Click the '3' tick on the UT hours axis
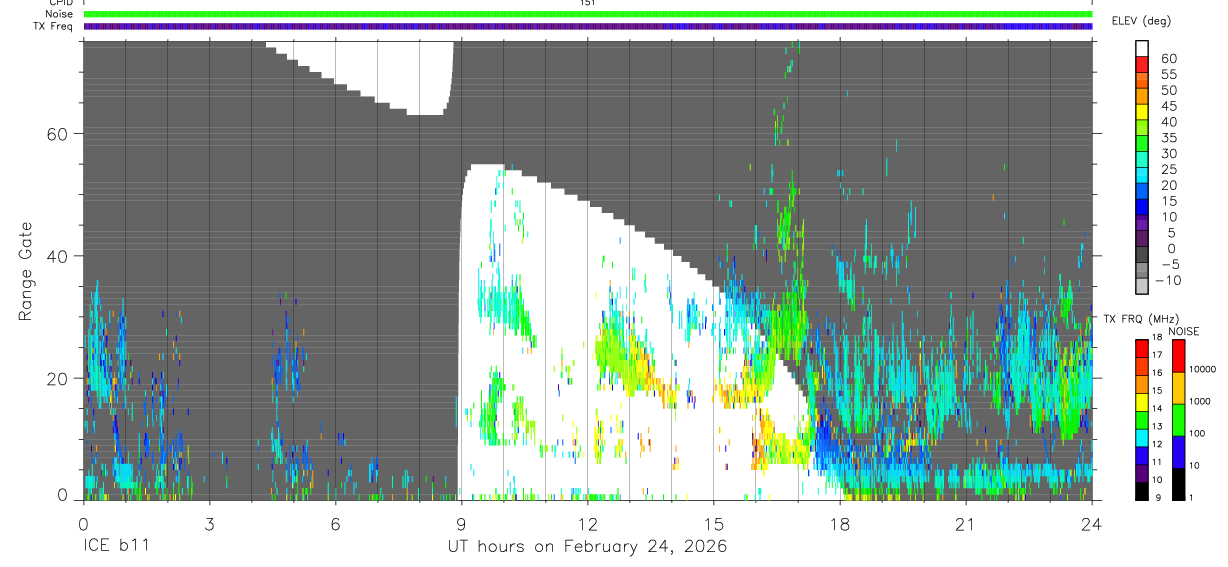 click(209, 525)
